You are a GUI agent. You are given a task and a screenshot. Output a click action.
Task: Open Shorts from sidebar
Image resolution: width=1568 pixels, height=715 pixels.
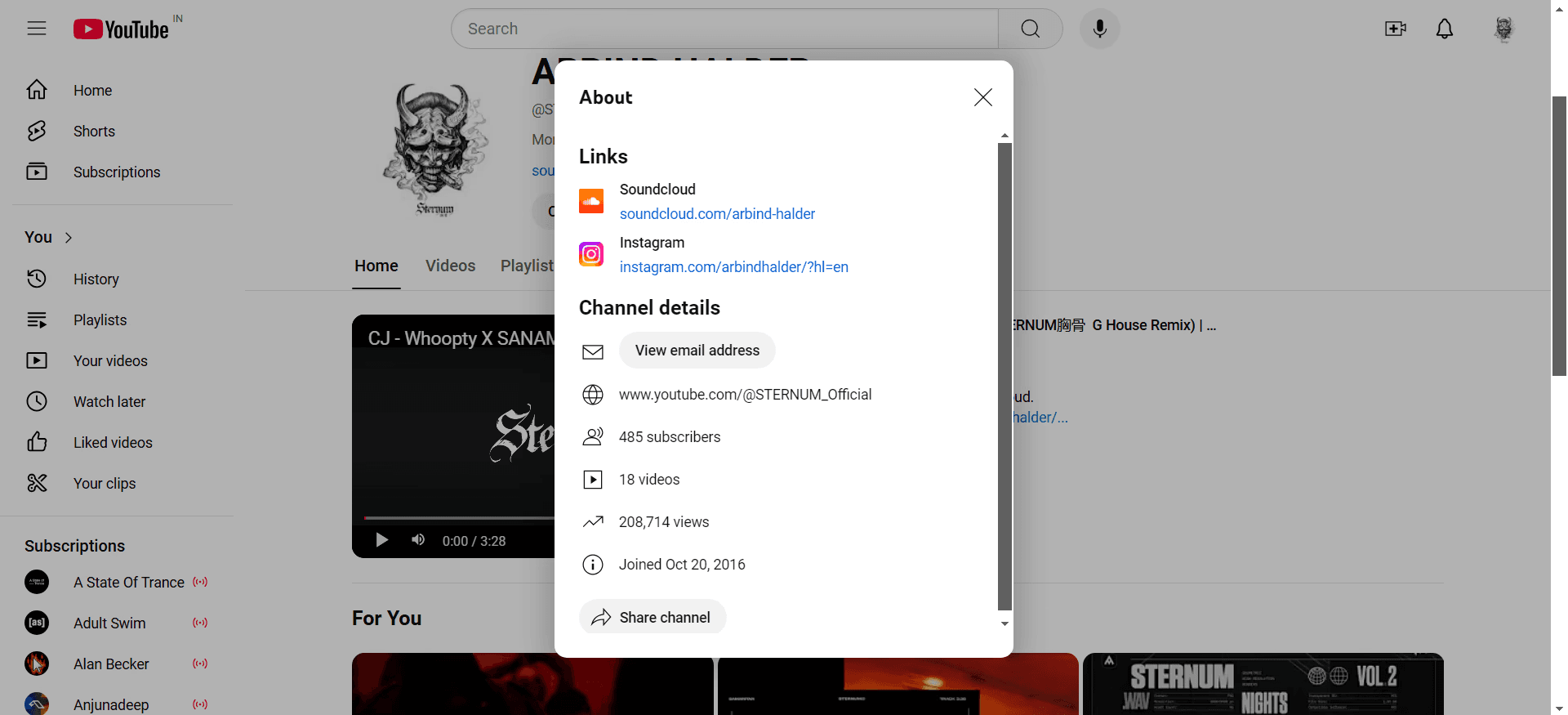click(122, 131)
